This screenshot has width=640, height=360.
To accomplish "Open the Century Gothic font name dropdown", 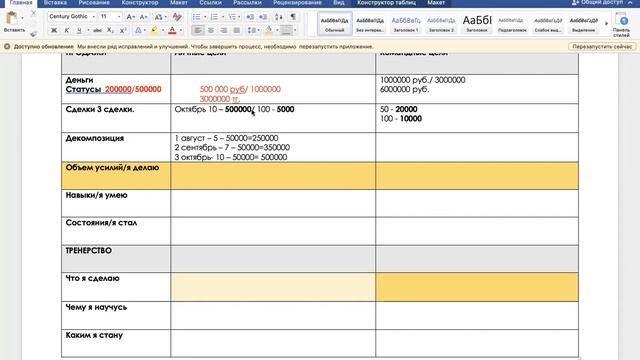I will point(93,17).
